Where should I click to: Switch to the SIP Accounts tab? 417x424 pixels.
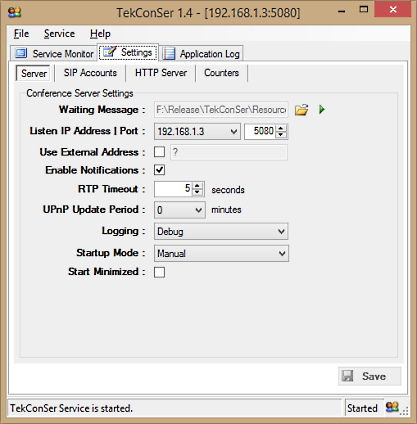(x=90, y=73)
